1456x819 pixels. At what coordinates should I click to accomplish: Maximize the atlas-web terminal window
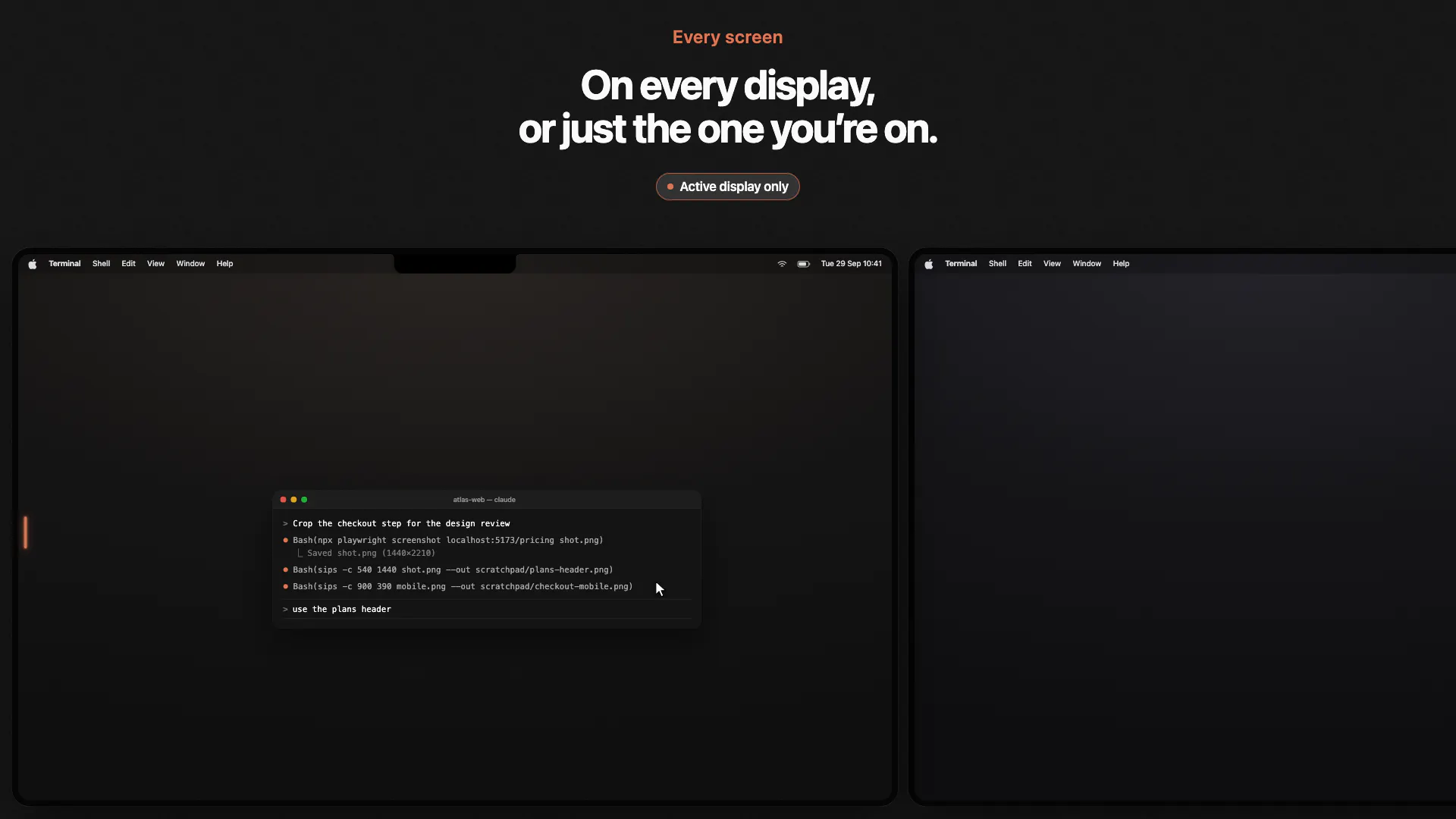pos(304,500)
